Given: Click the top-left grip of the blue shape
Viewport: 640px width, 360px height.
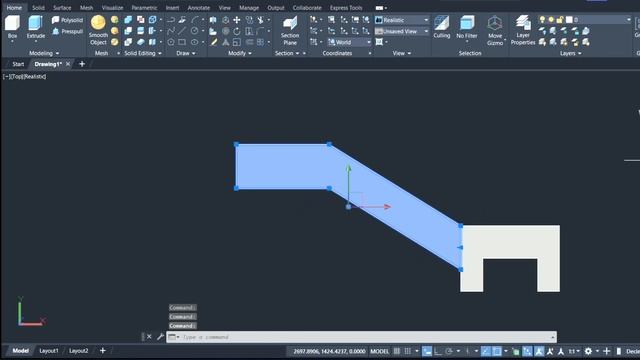Looking at the screenshot, I should (236, 144).
